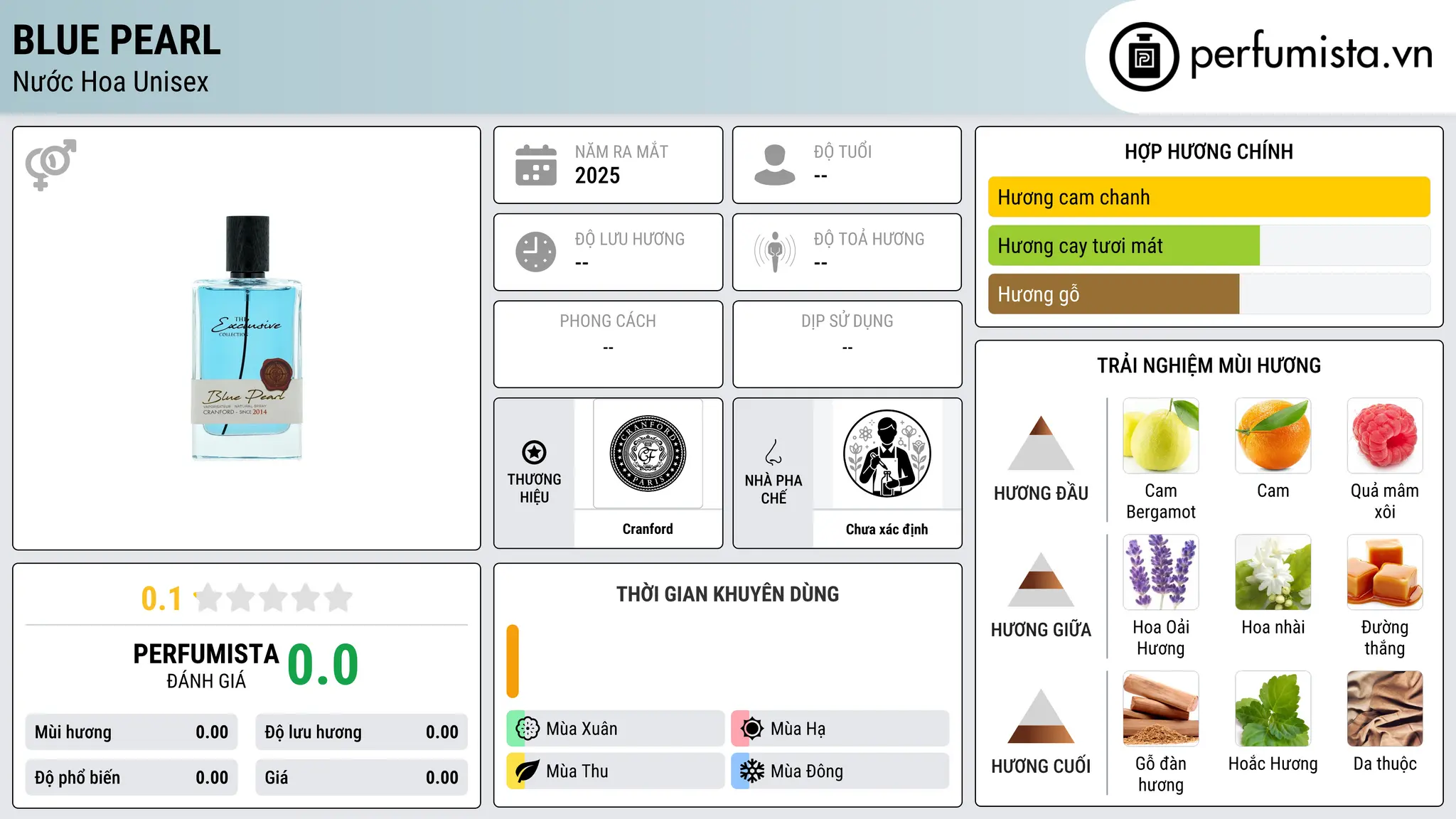The width and height of the screenshot is (1456, 819).
Task: Click the orange bar under Thời gian khuyên dùng
Action: click(x=513, y=661)
